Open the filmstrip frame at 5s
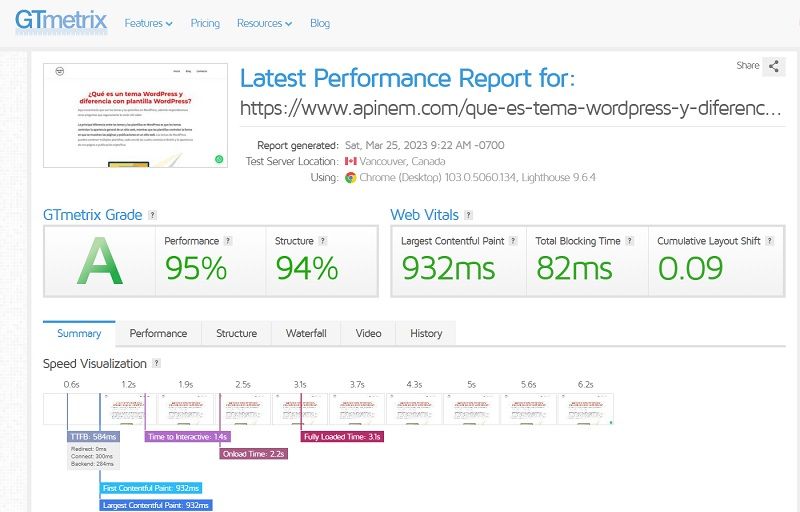The width and height of the screenshot is (800, 512). (x=471, y=409)
